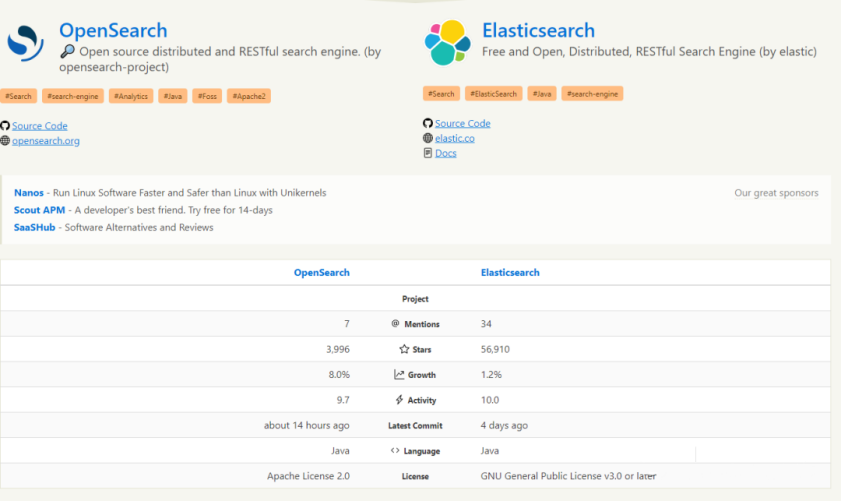Visit the opensearch.org link
Screen dimensions: 842x501
(46, 141)
